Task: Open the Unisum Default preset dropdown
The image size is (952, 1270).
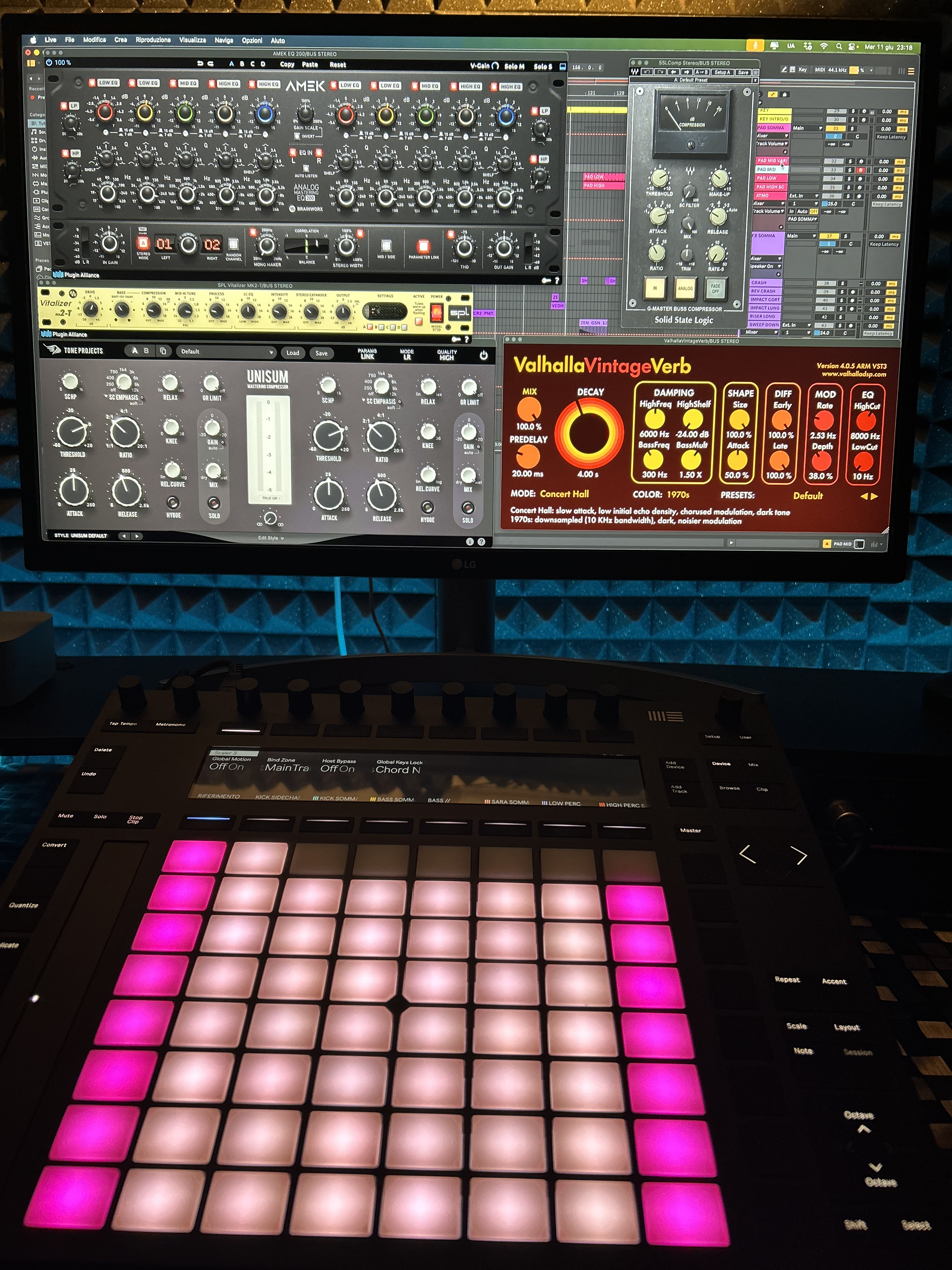Action: (x=226, y=352)
